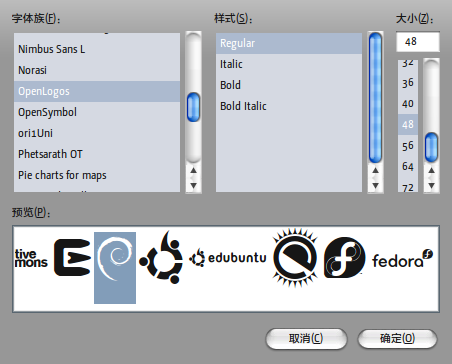Click the creative commons partial glyph

31,258
